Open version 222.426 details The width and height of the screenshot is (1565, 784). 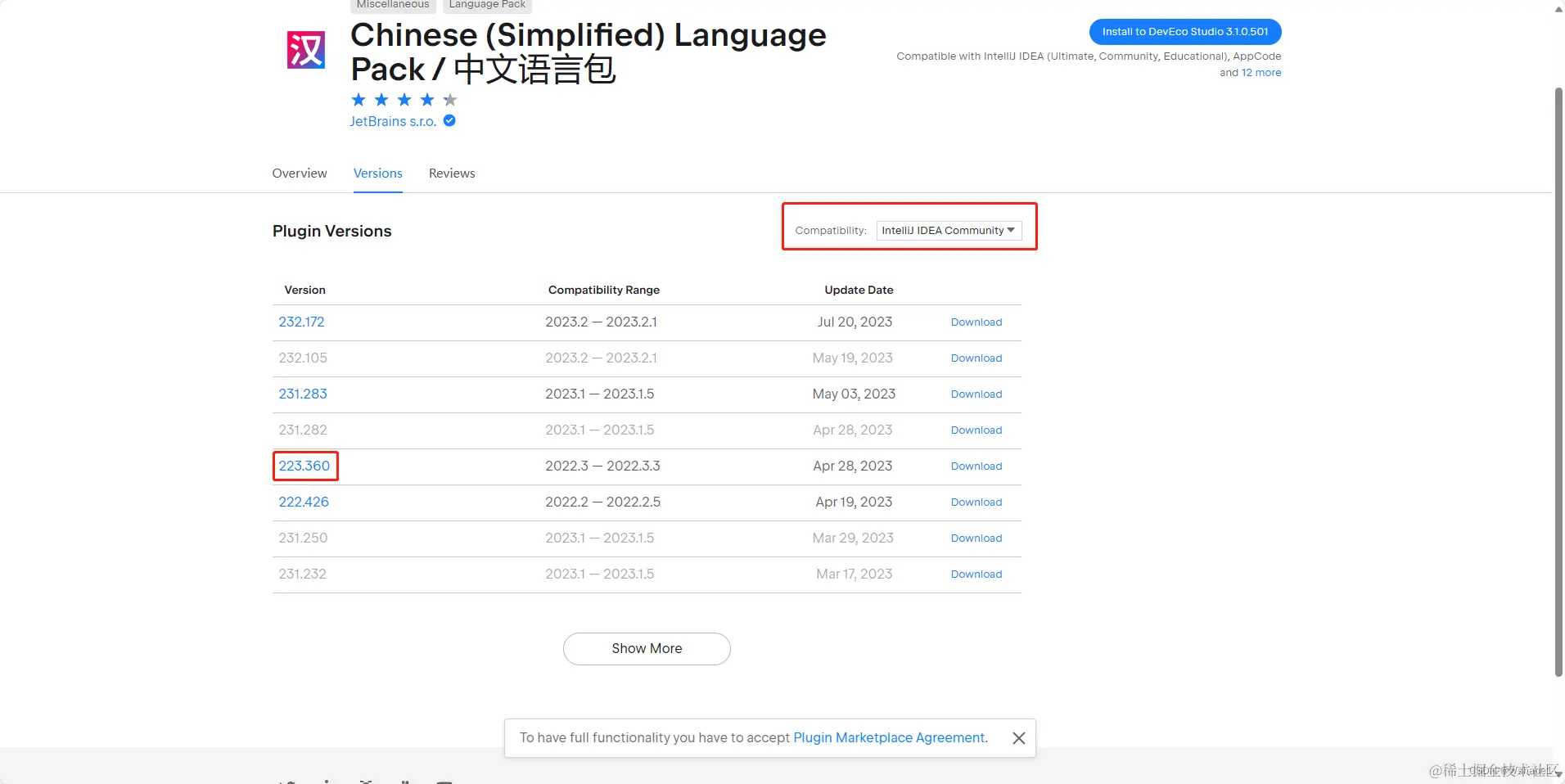tap(304, 502)
